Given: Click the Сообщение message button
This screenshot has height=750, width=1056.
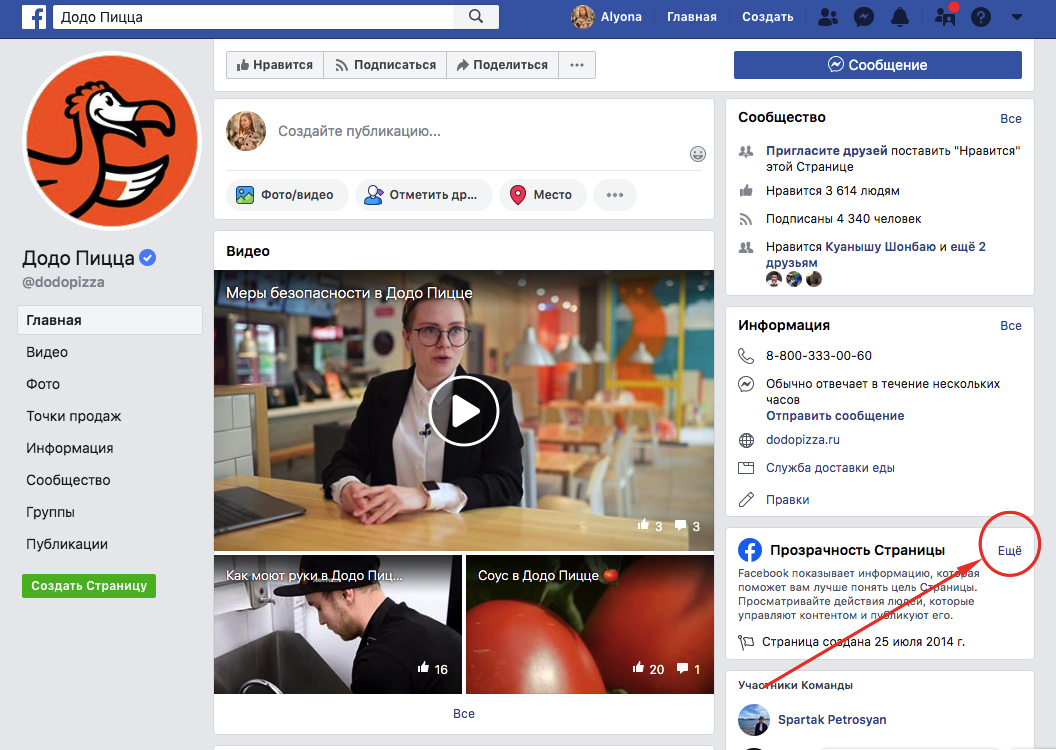Looking at the screenshot, I should (878, 65).
